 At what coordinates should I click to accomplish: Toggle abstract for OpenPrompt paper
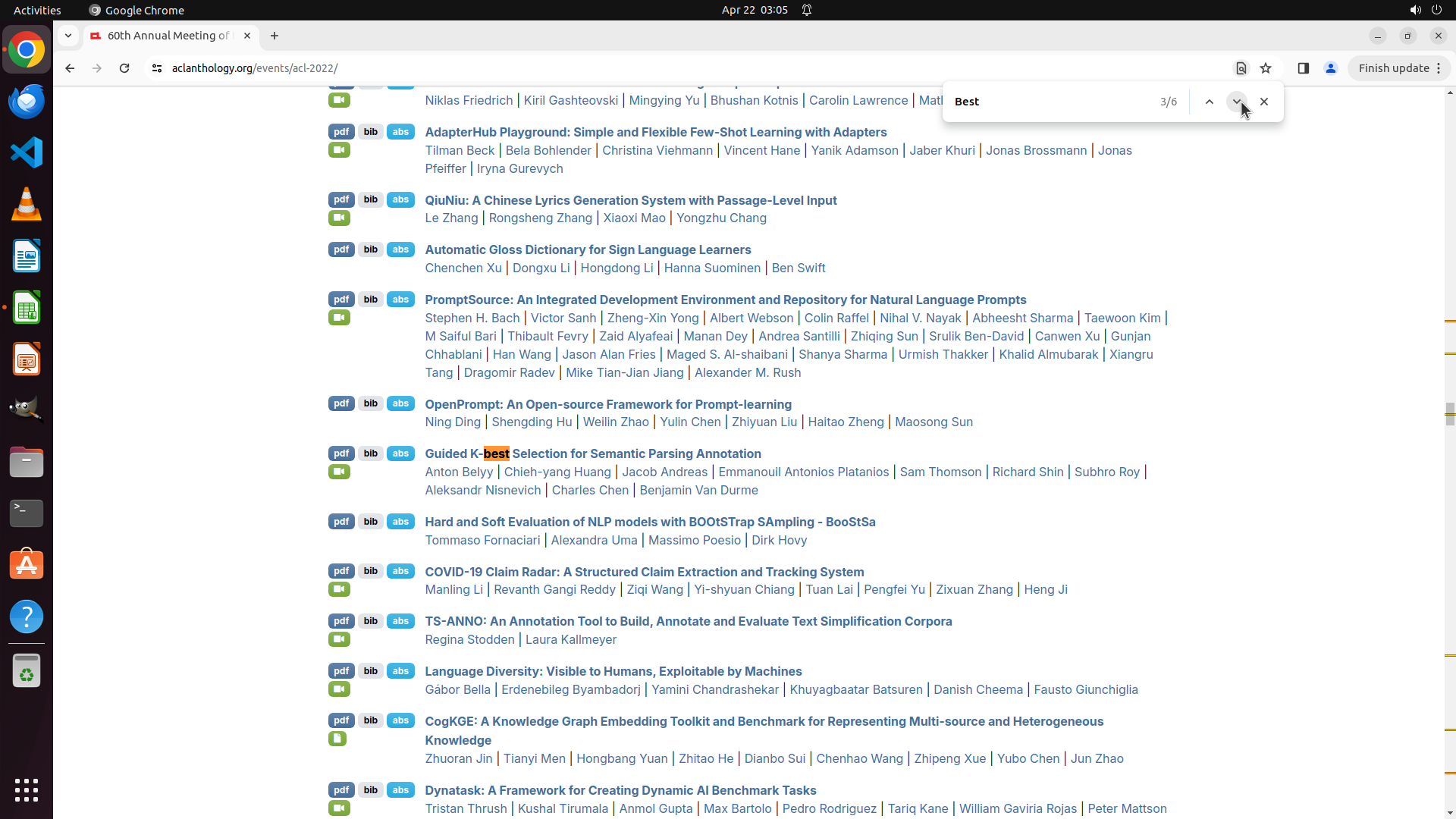400,403
